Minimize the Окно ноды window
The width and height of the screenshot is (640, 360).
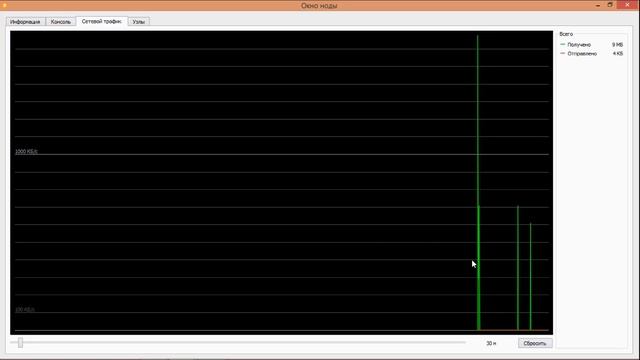(598, 5)
